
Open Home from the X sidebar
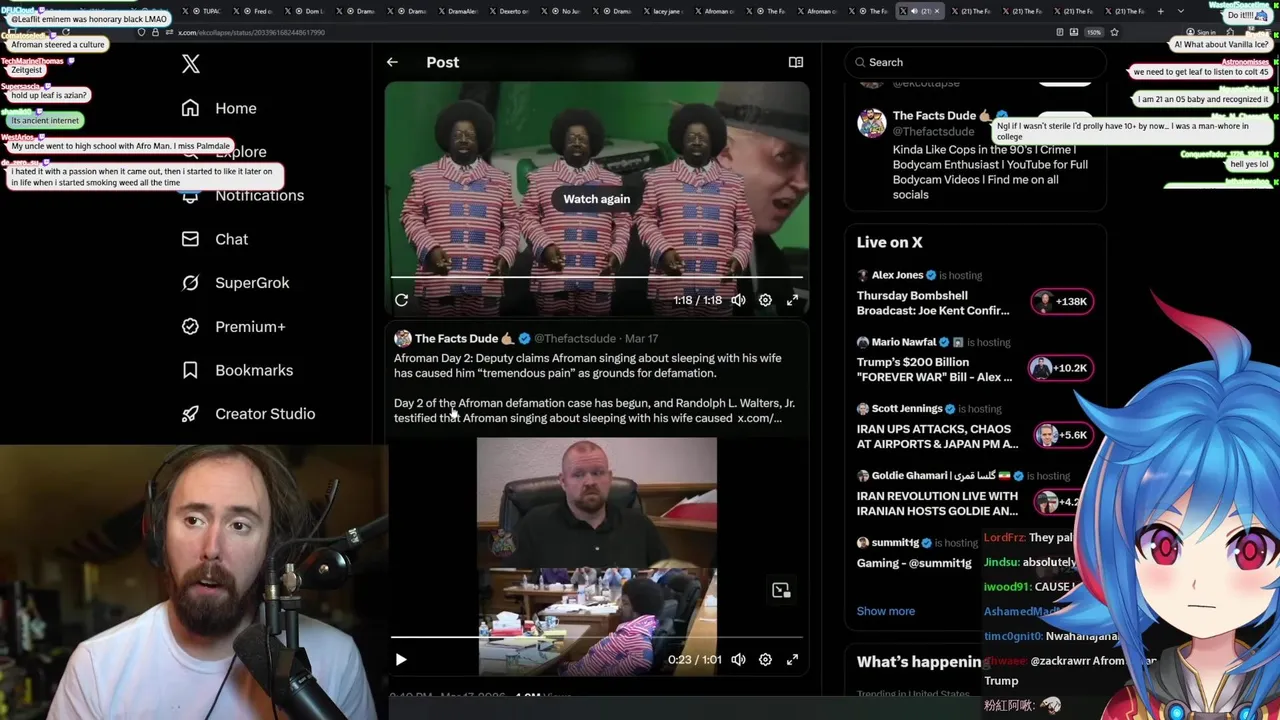point(219,108)
